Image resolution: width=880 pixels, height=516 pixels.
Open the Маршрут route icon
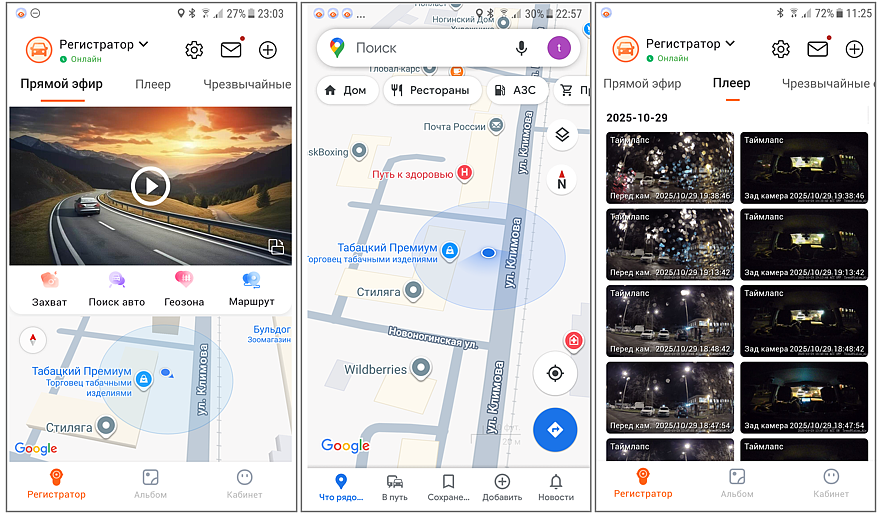pos(251,281)
